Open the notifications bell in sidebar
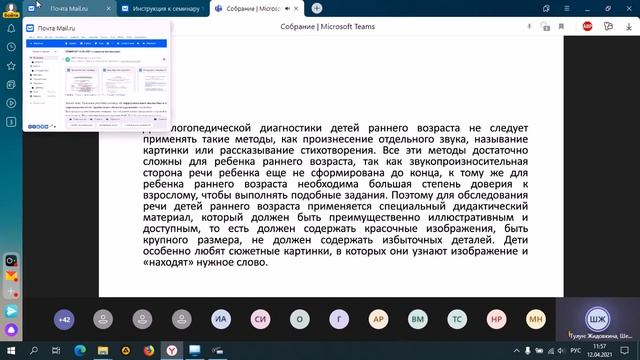The height and width of the screenshot is (360, 640). tap(11, 28)
